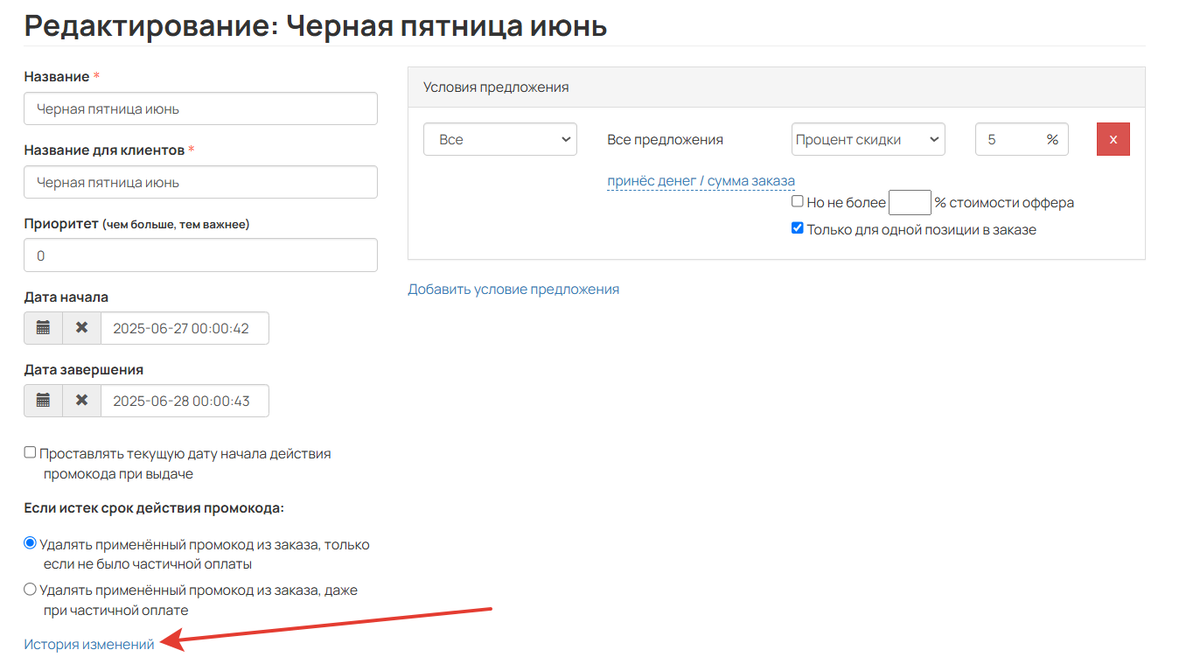
Task: Click the discount percent field showing 5
Action: [1022, 139]
